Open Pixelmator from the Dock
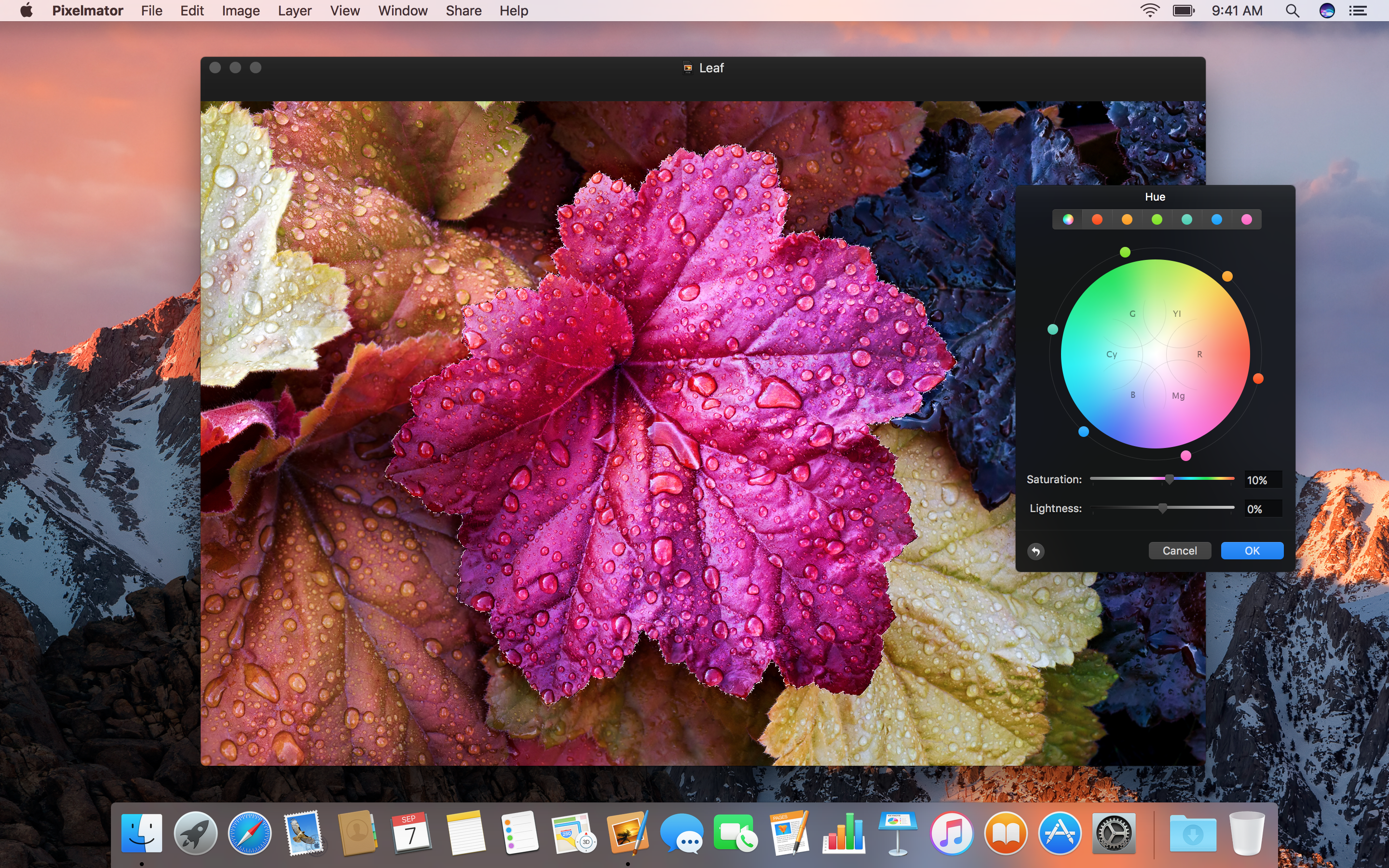Viewport: 1389px width, 868px height. pos(628,832)
